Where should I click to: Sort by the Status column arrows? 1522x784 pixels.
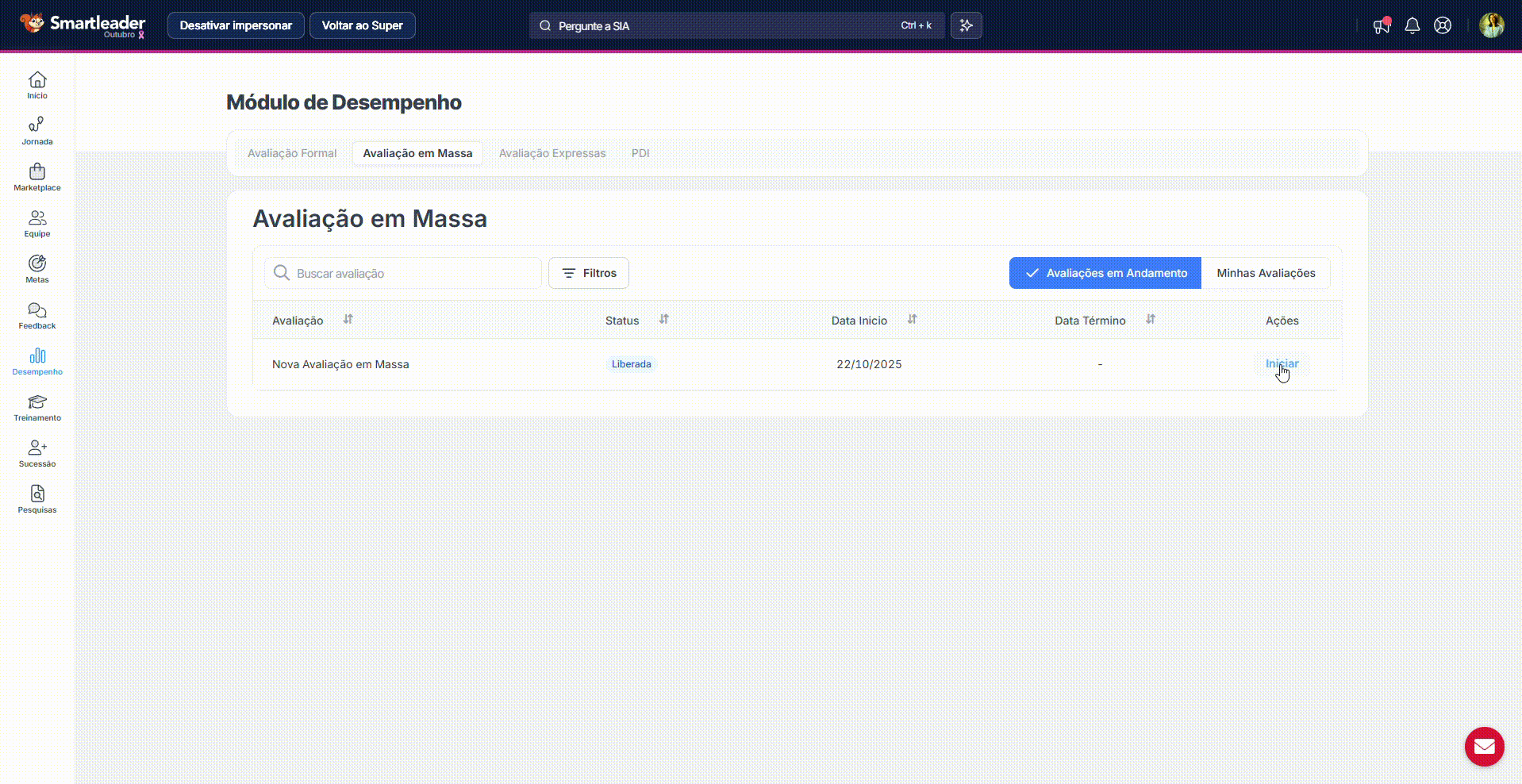point(663,319)
